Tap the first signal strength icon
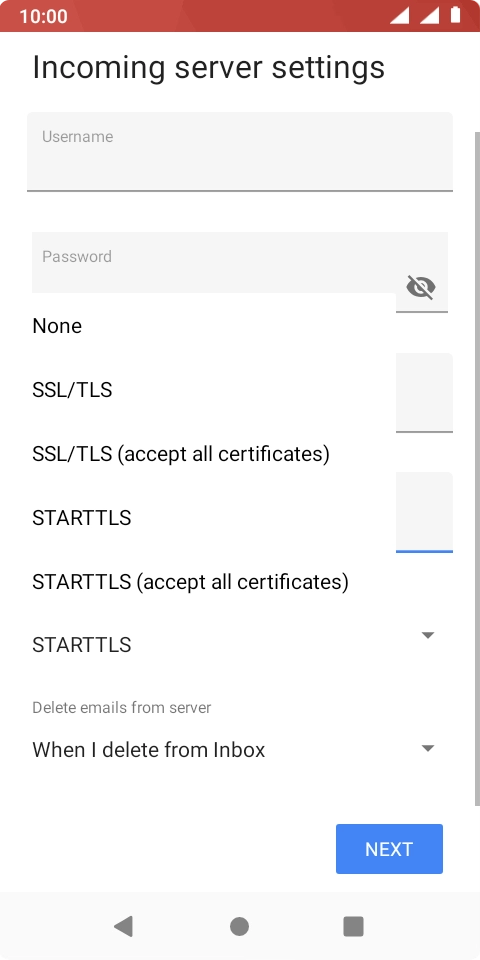 [399, 15]
